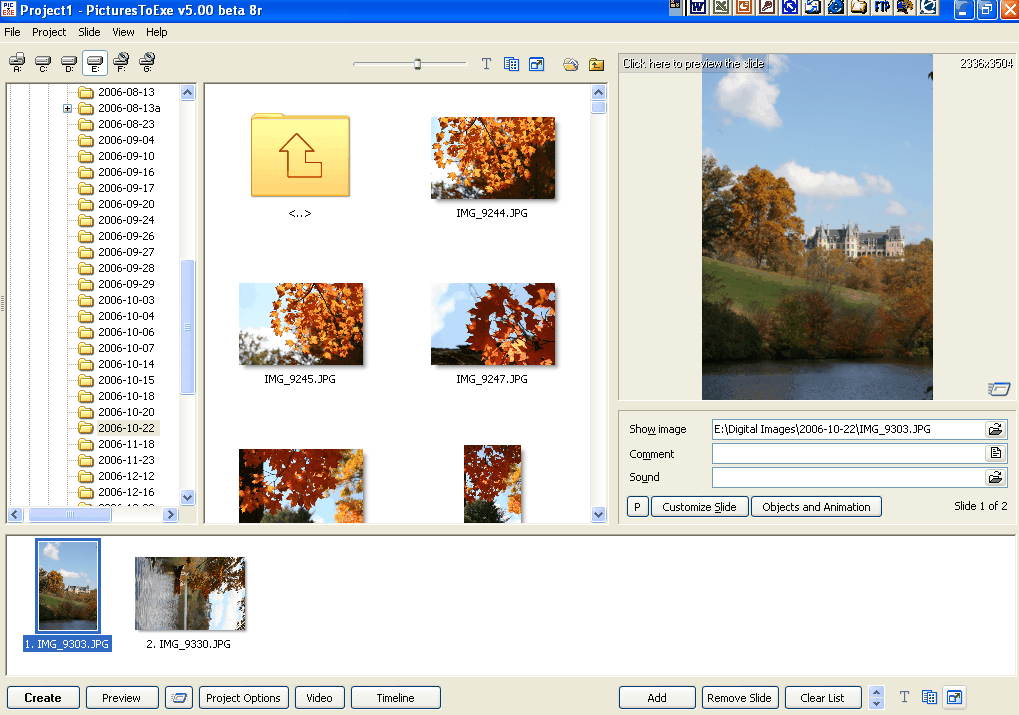Click the Add button
Viewport: 1019px width, 715px height.
[657, 698]
